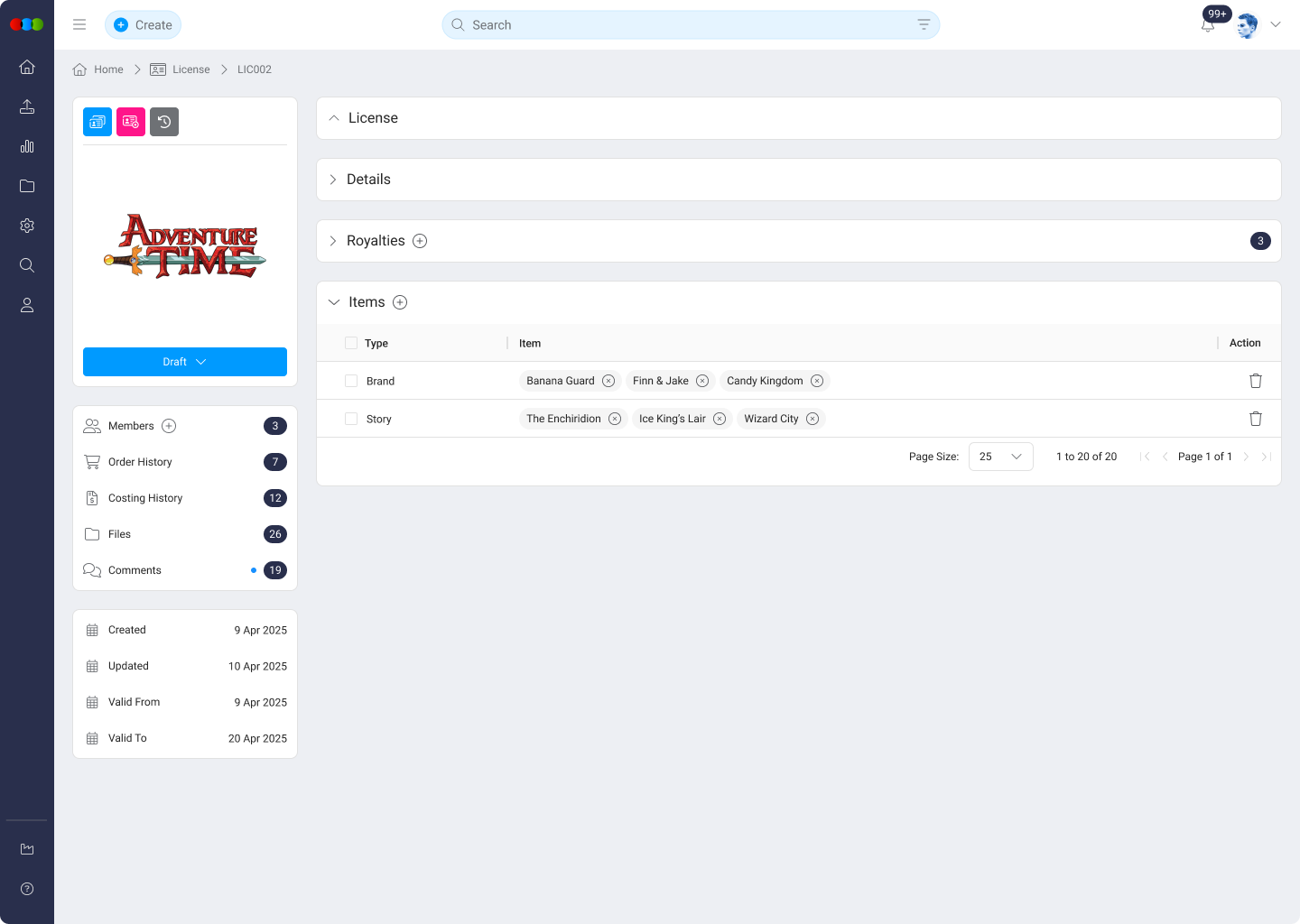Image resolution: width=1300 pixels, height=924 pixels.
Task: Click the pink license settings icon
Action: (x=131, y=122)
